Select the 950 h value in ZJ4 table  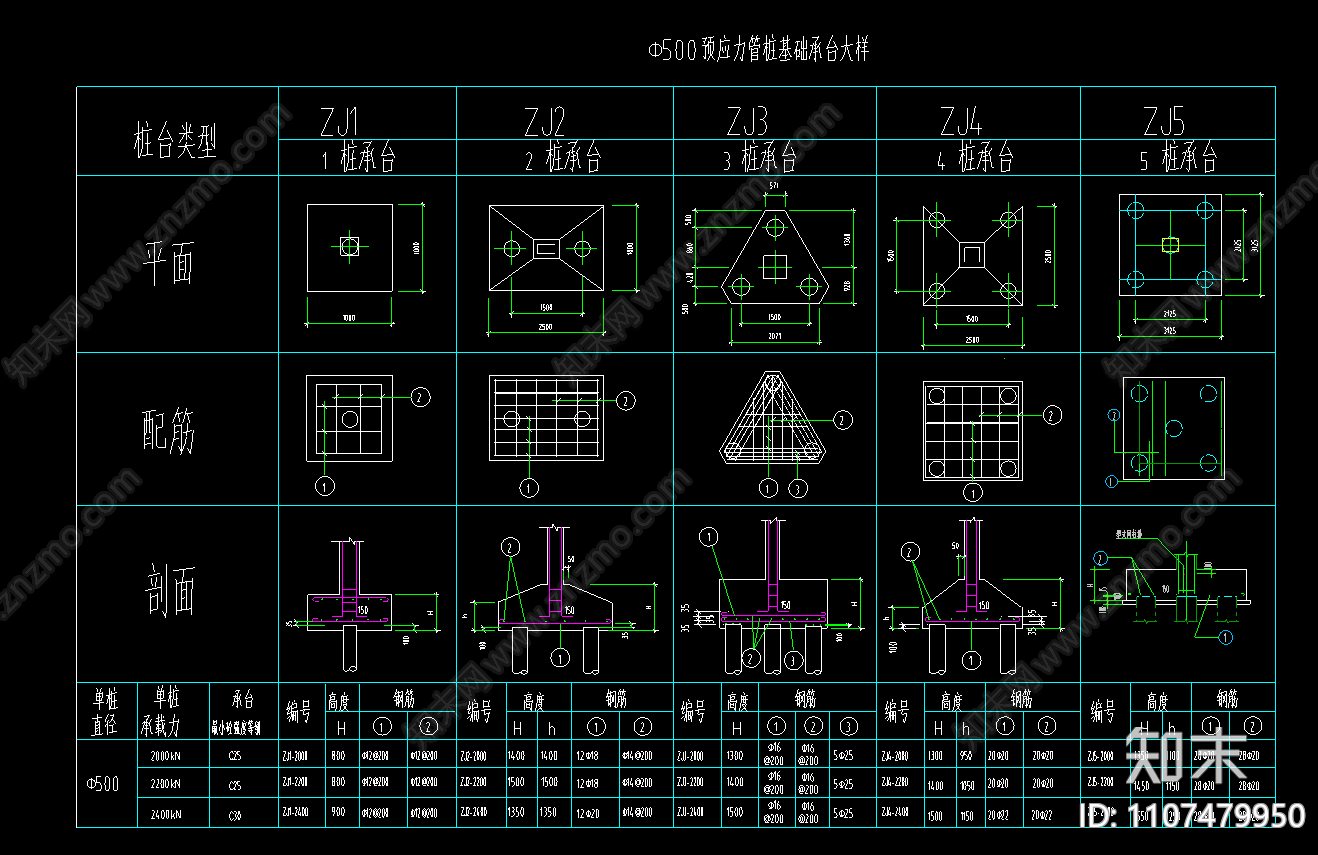click(965, 756)
